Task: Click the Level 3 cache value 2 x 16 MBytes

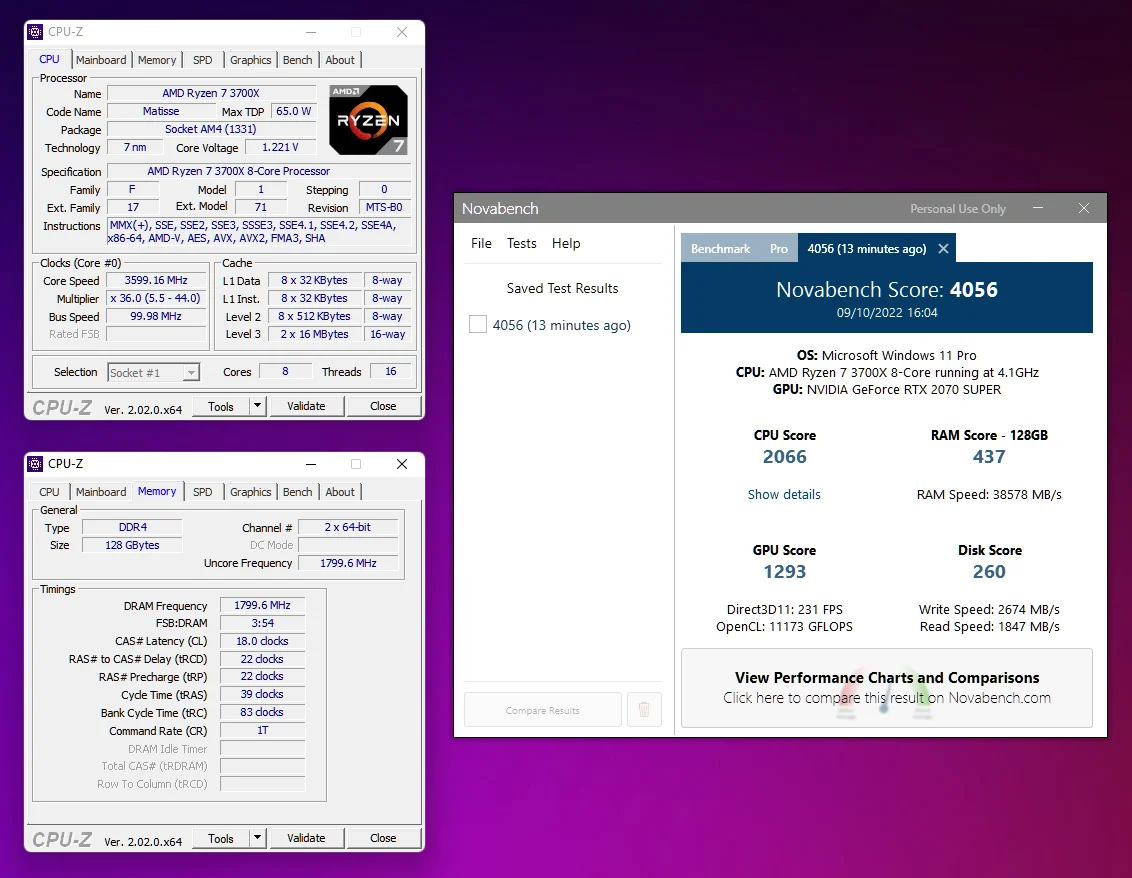Action: click(314, 334)
